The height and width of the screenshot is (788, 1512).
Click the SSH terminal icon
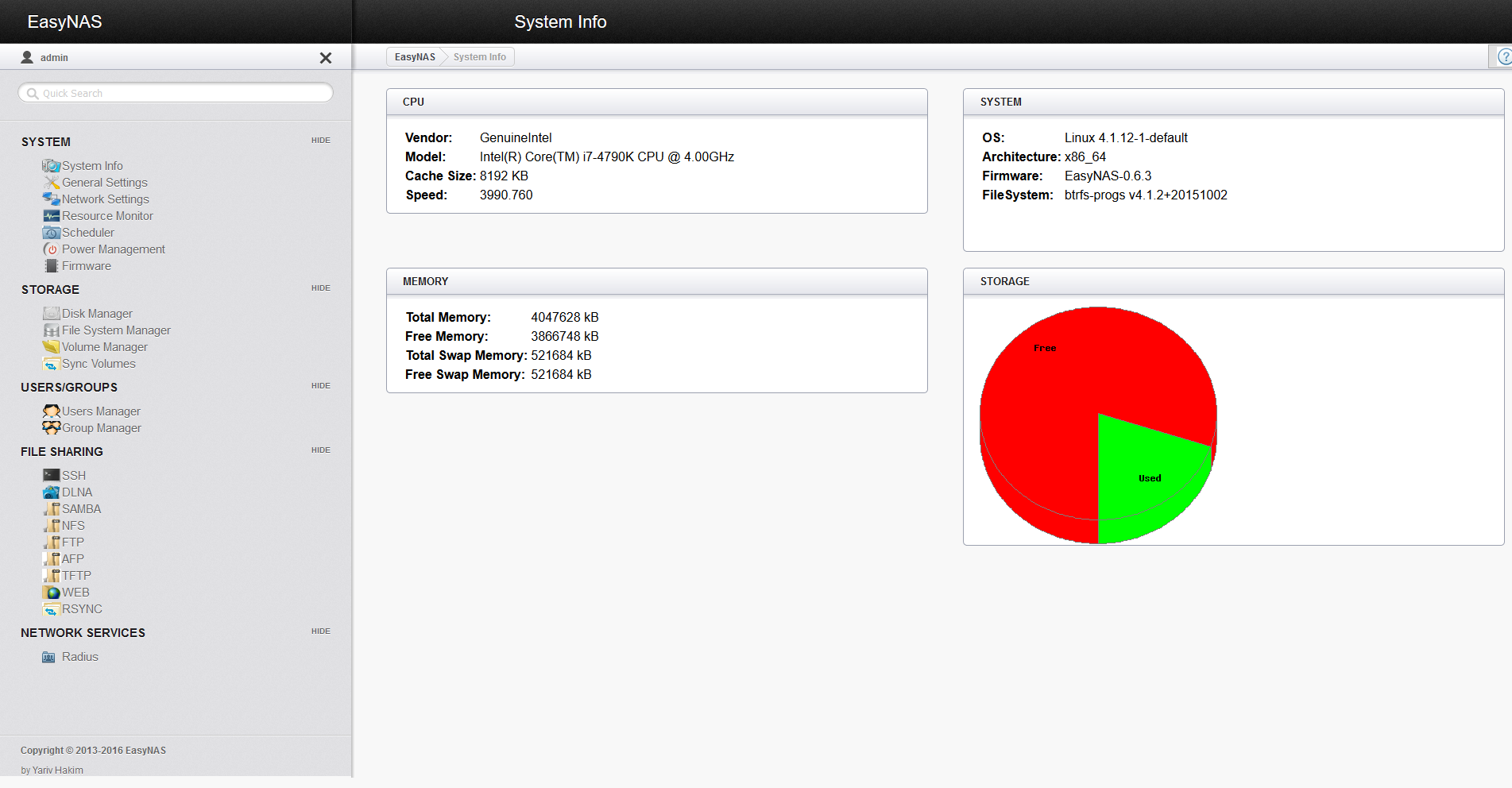pos(52,476)
